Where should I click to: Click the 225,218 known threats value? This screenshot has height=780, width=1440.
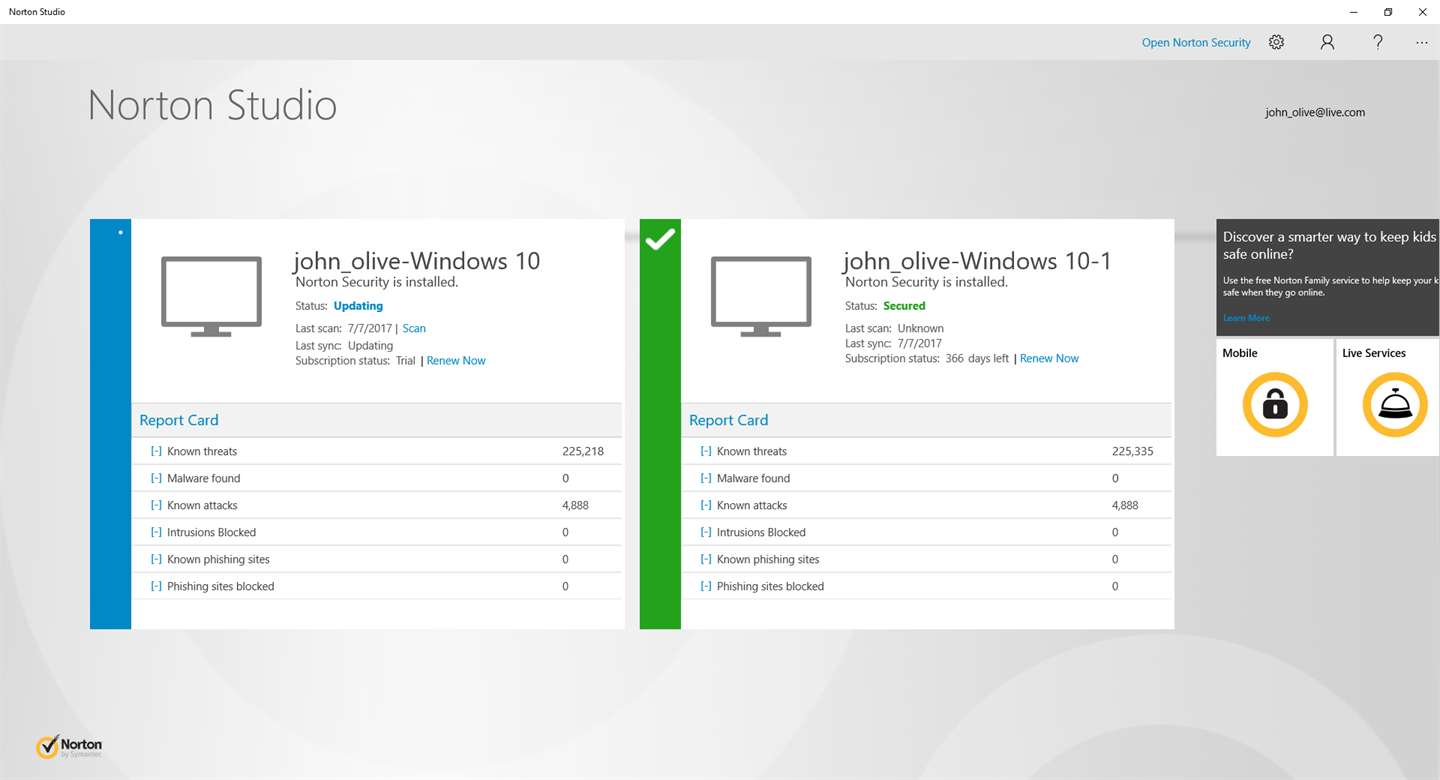(x=583, y=451)
